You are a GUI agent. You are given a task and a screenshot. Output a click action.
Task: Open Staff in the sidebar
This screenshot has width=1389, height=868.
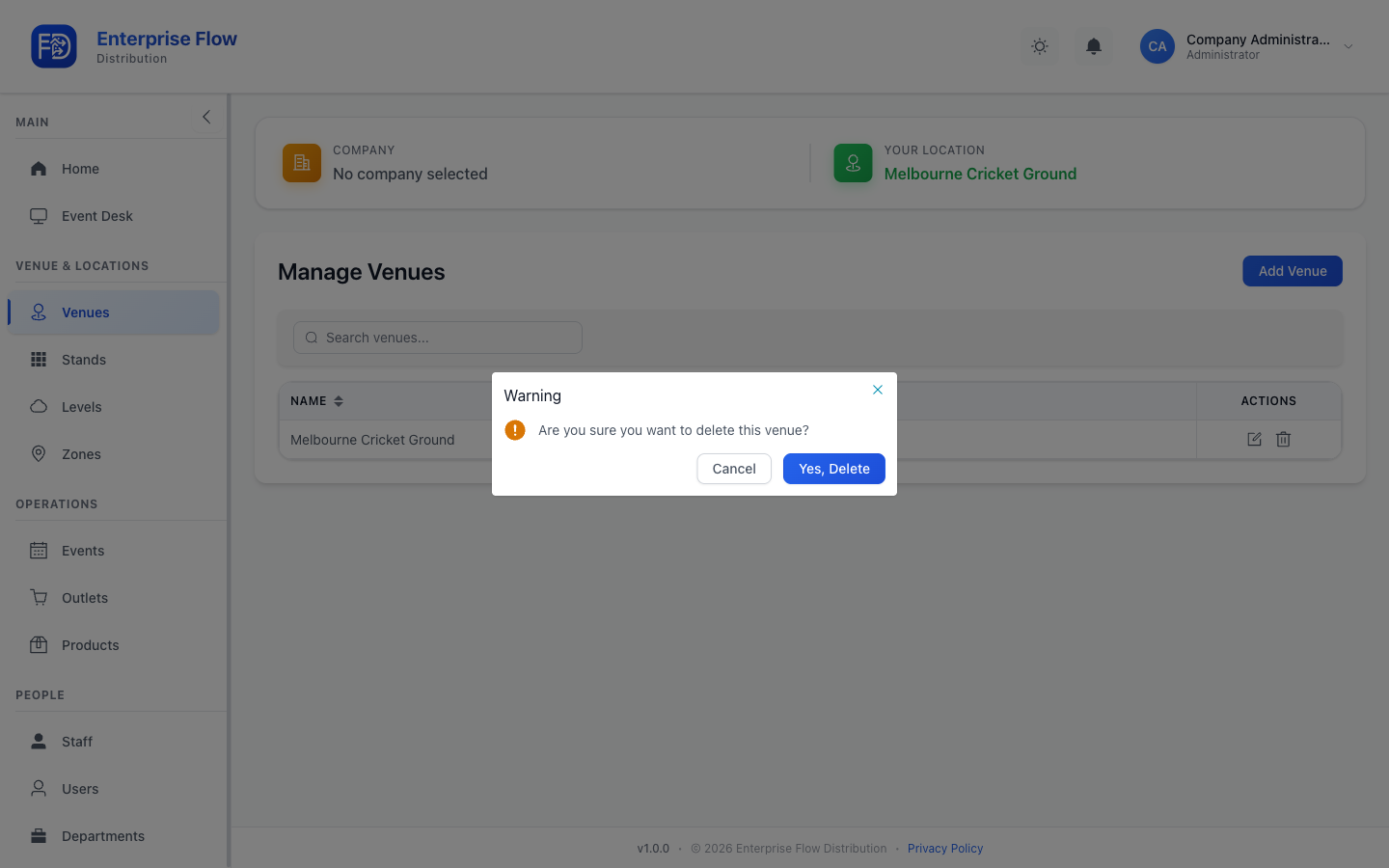click(x=114, y=742)
